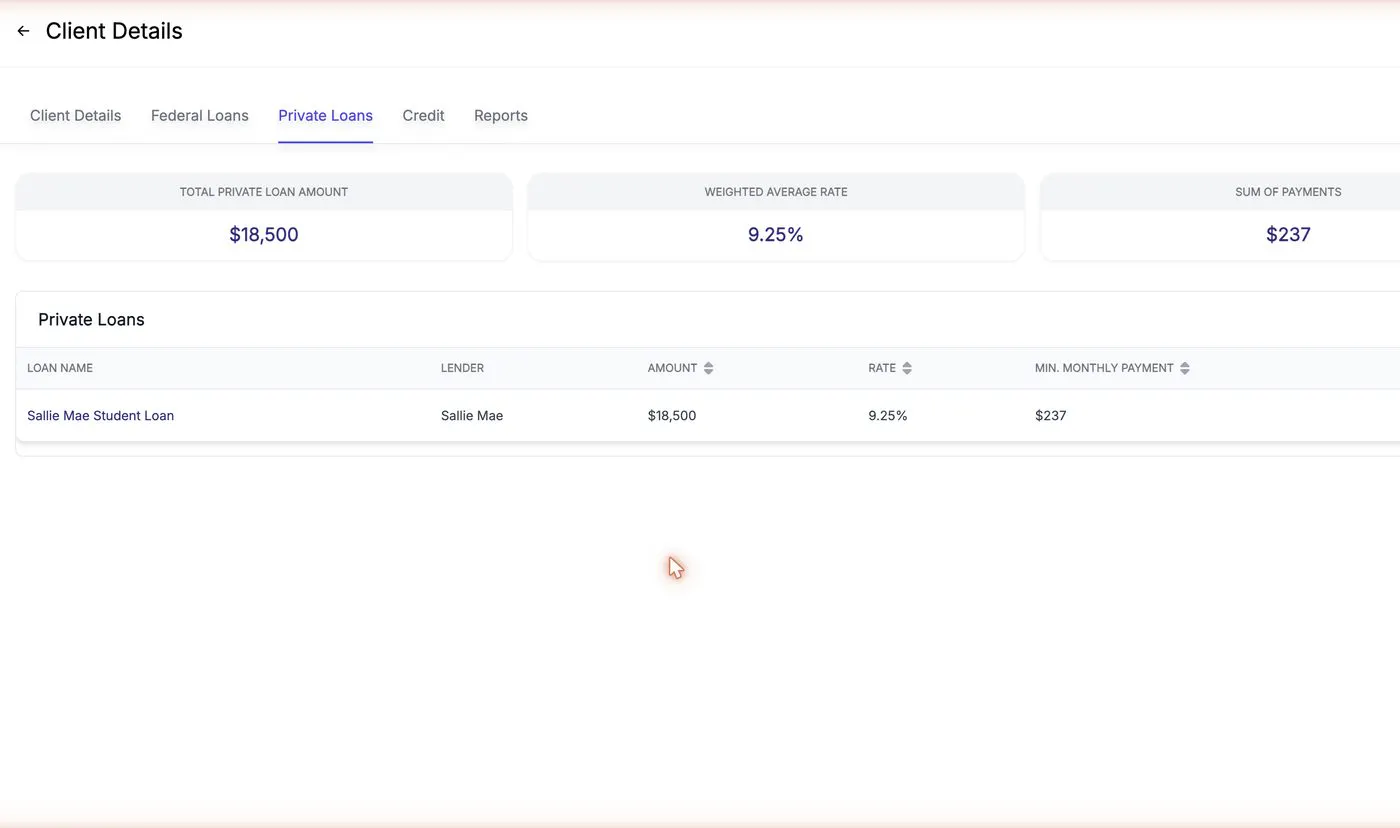
Task: Open the Credit tab
Action: pos(423,115)
